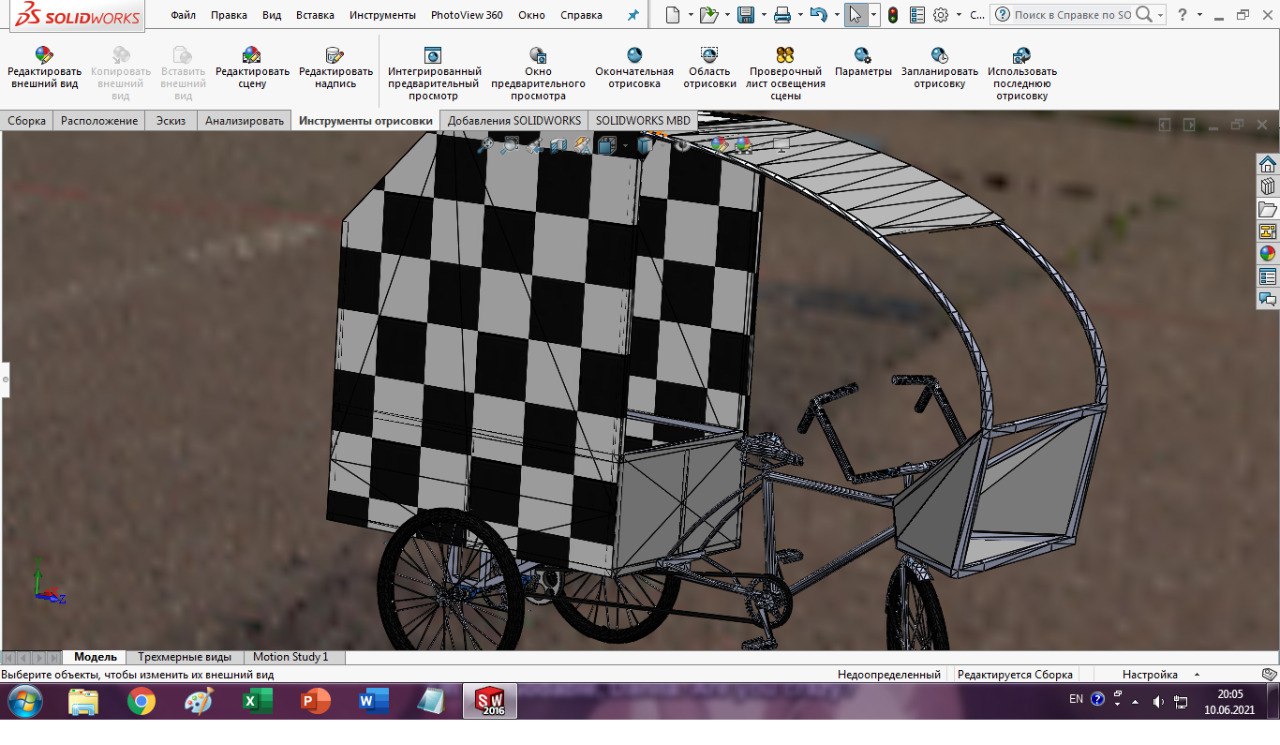Image resolution: width=1280 pixels, height=745 pixels.
Task: Pin the SOLIDWORKS menu bar
Action: pos(632,15)
